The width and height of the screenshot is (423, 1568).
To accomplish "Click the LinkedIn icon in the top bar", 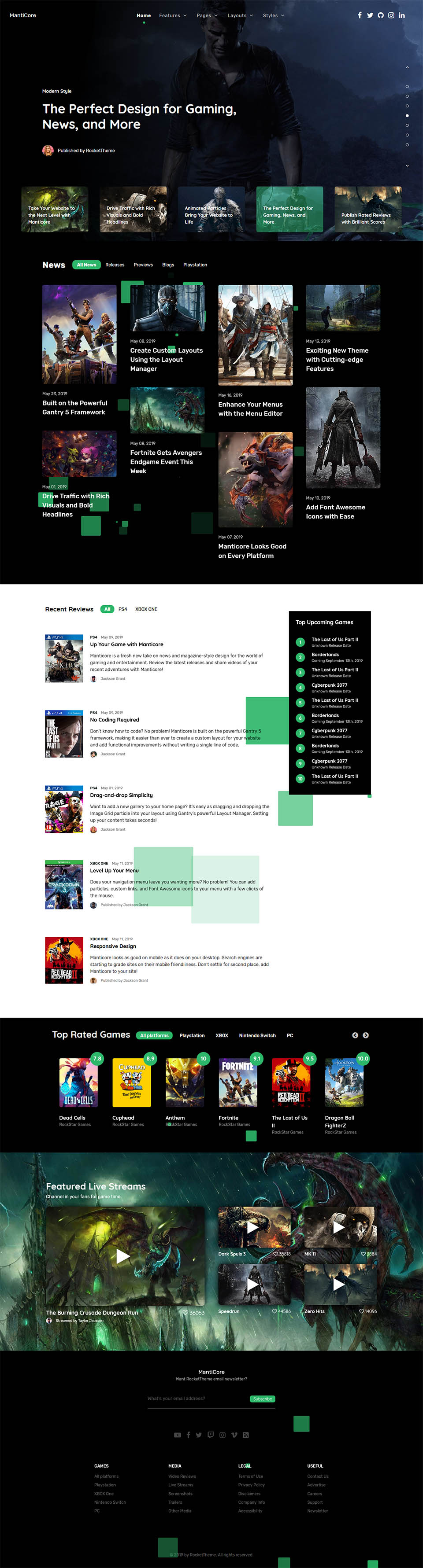I will pyautogui.click(x=402, y=15).
